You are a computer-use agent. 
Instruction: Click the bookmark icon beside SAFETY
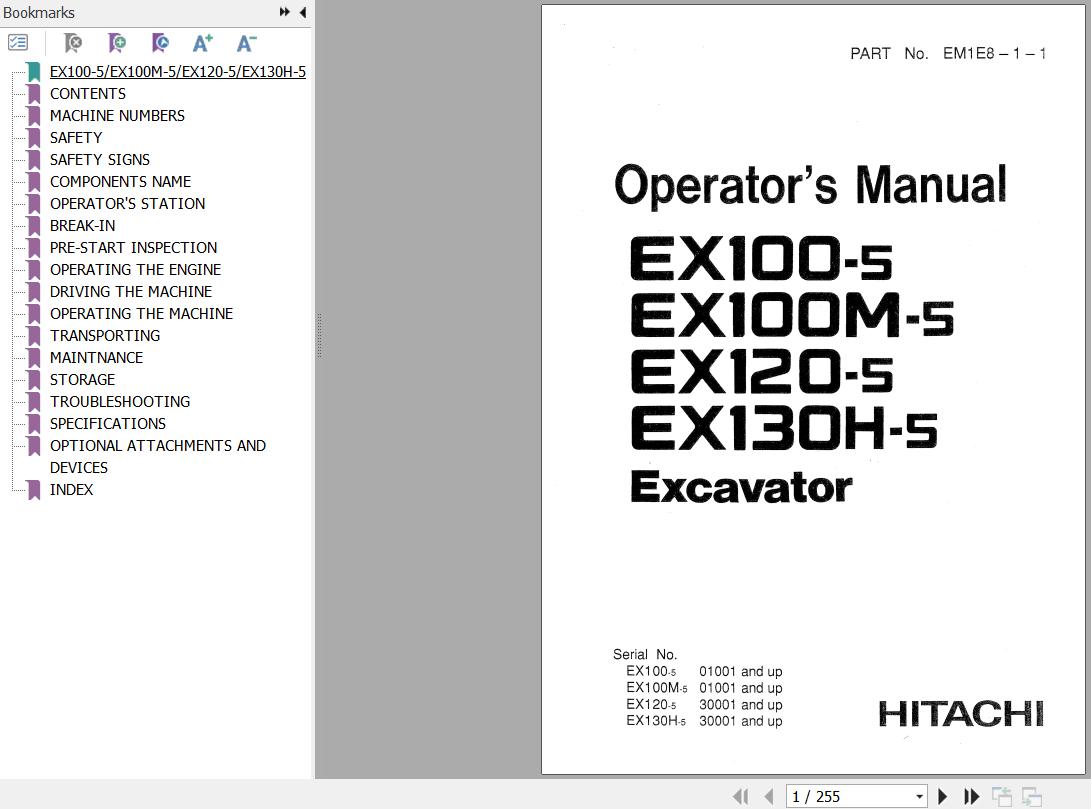[33, 138]
